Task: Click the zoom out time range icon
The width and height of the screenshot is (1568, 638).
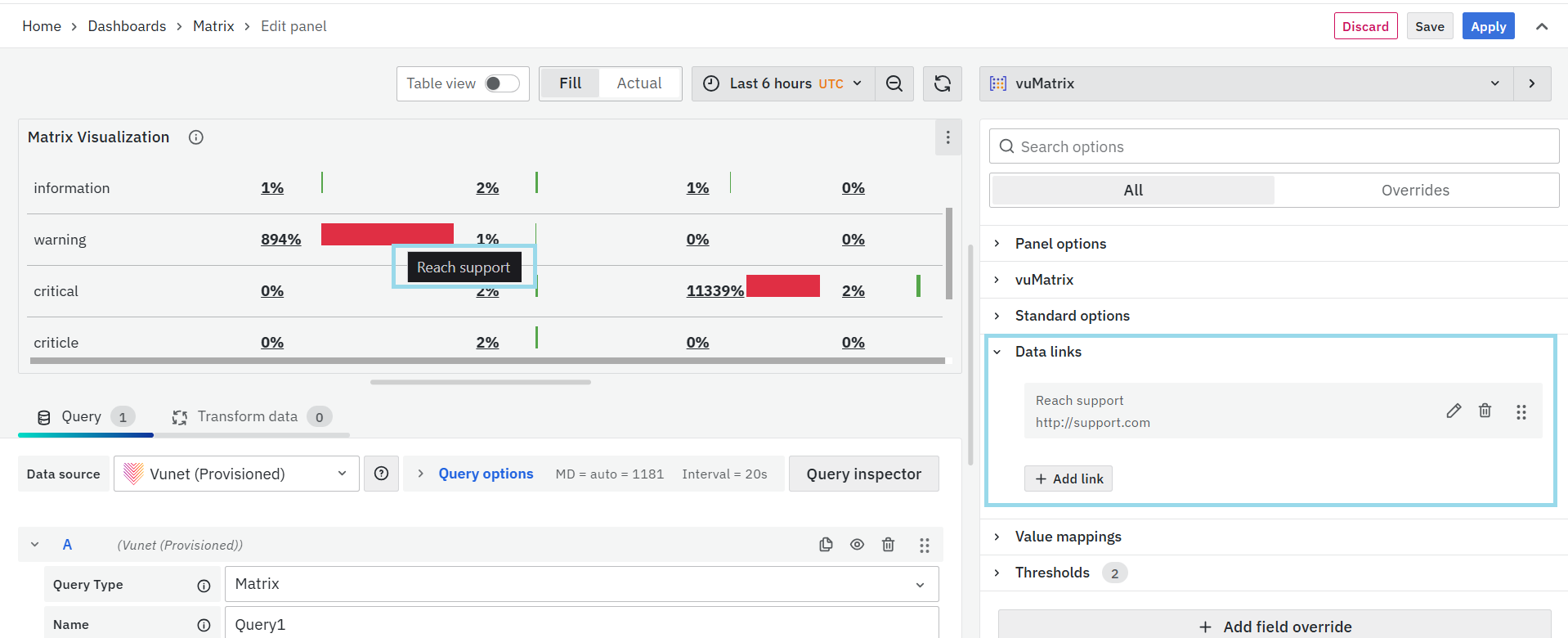Action: [894, 83]
